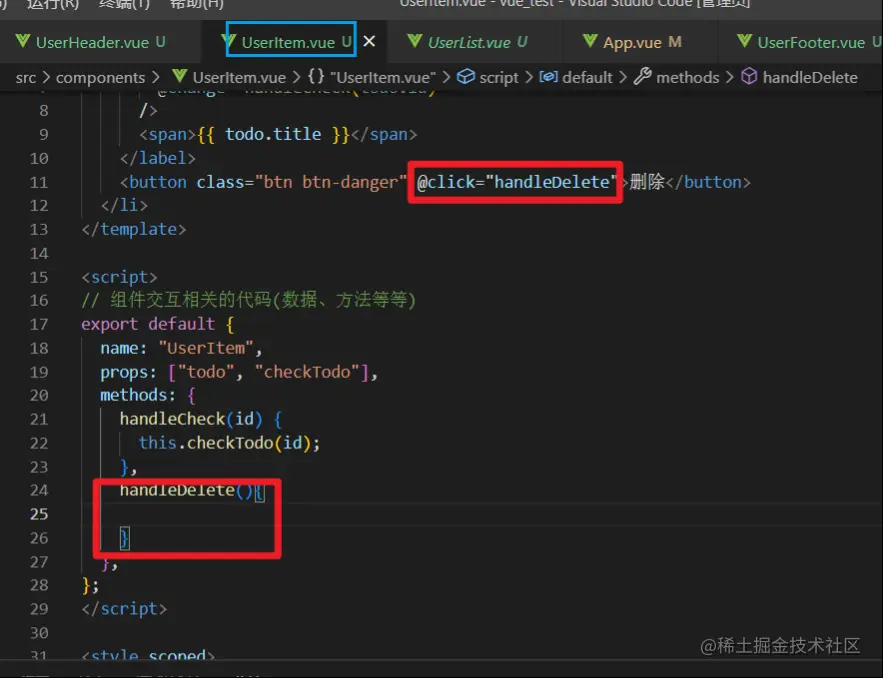Click the export default line
883x678 pixels.
pyautogui.click(x=157, y=324)
